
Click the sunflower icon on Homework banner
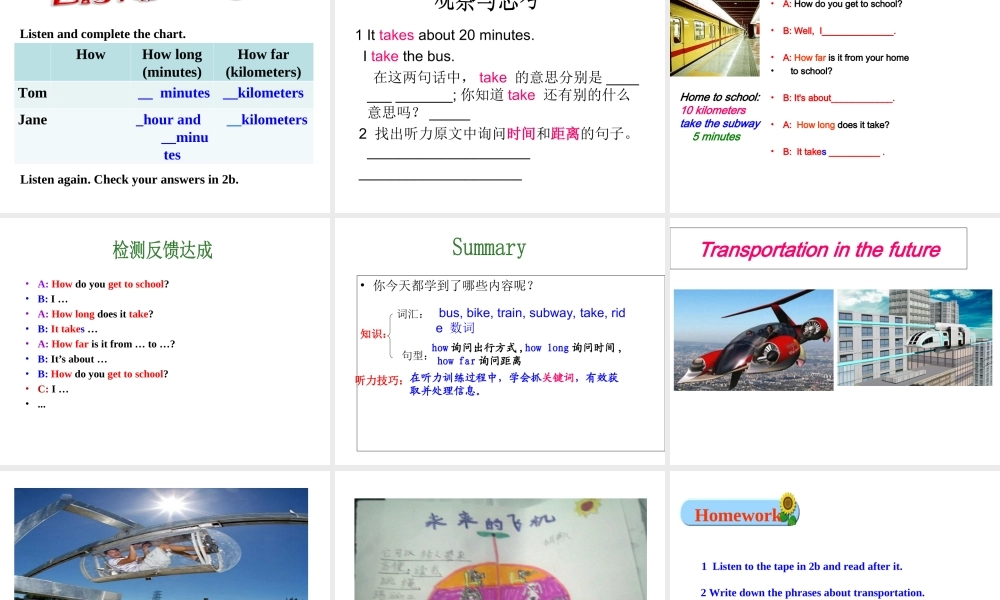coord(788,508)
